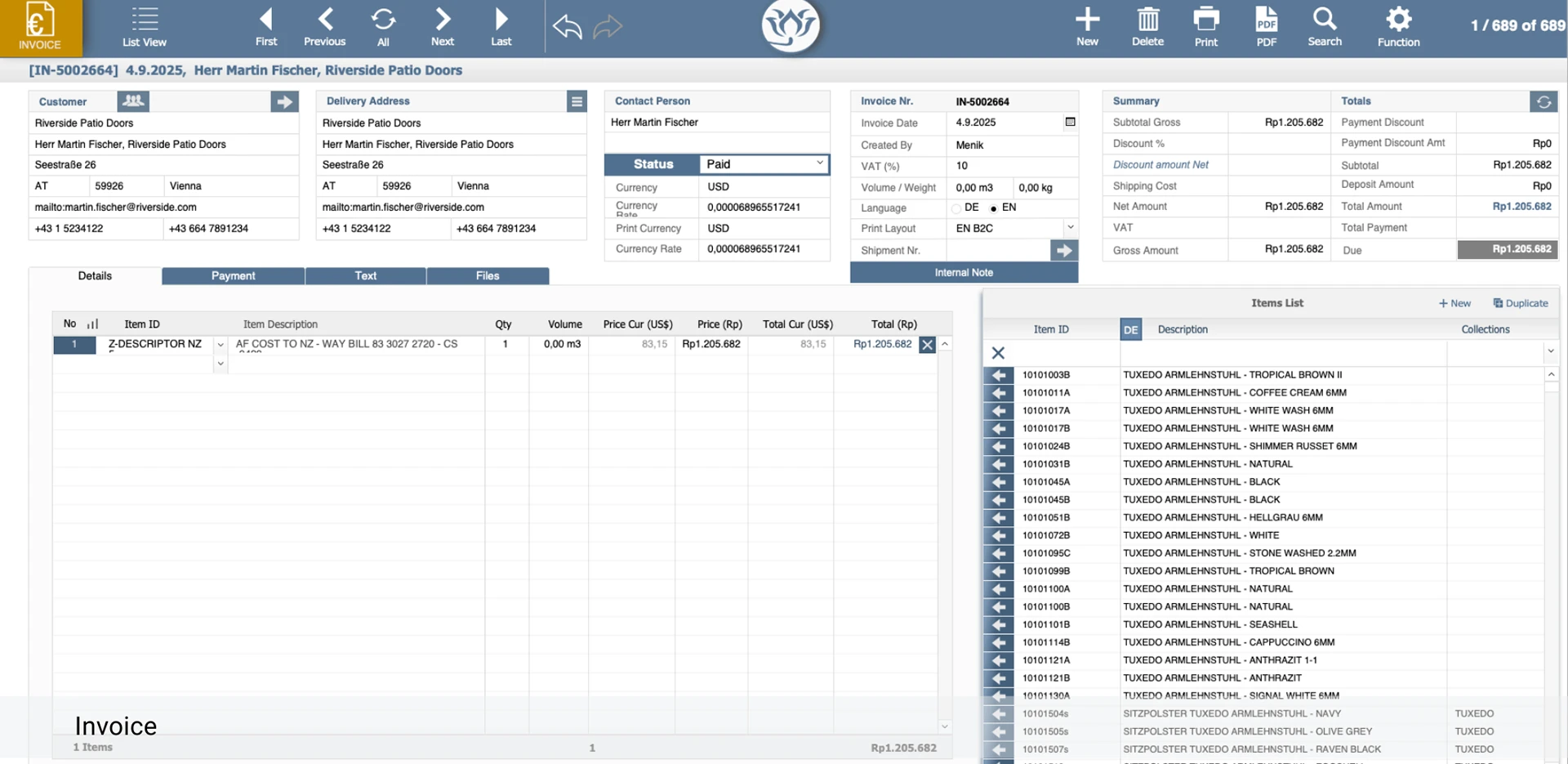Click sort icon next to No column
Screen dimensions: 1568x764
click(92, 324)
